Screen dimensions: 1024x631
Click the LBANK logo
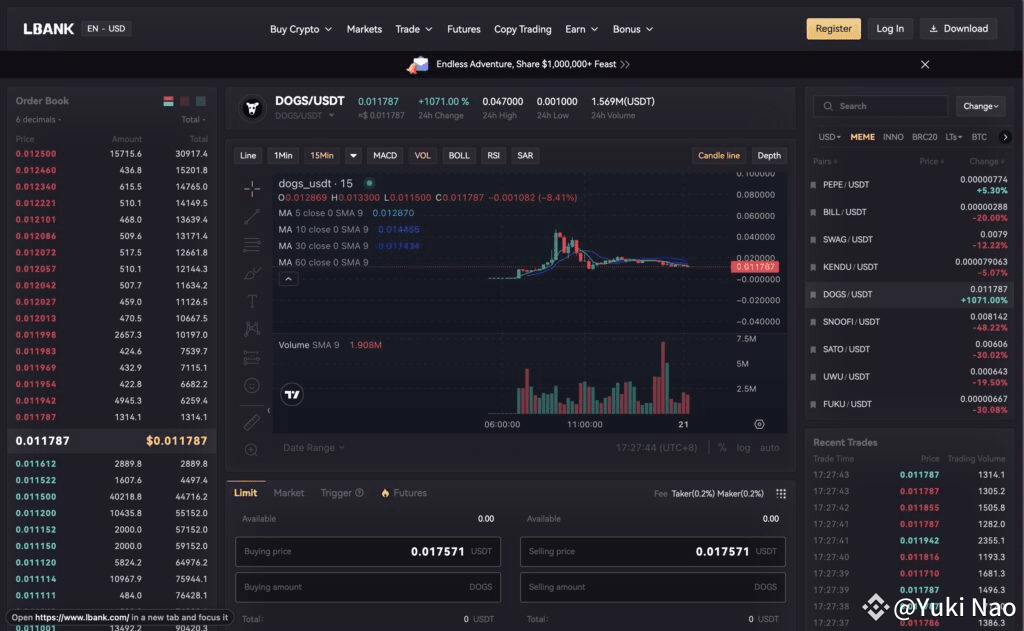point(48,29)
